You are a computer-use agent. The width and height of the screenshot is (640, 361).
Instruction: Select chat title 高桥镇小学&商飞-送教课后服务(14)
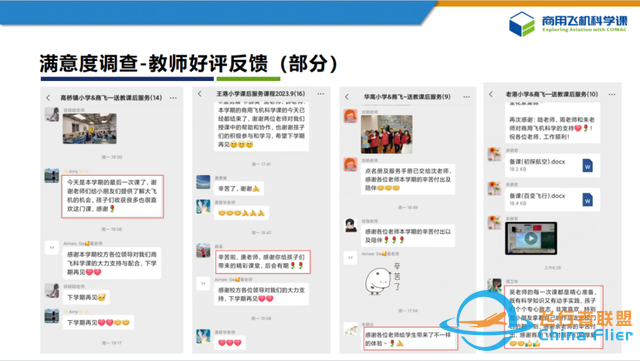[x=111, y=98]
